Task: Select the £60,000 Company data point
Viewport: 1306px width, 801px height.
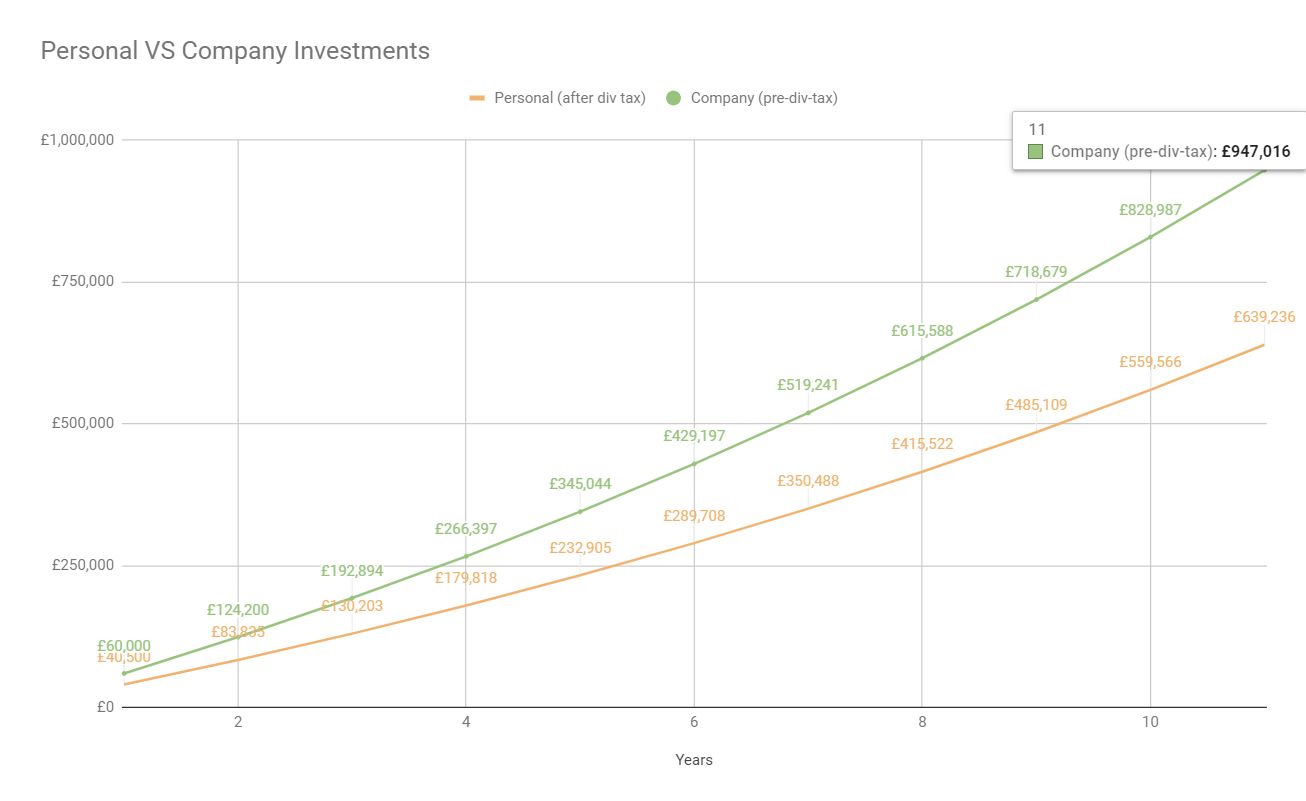Action: pyautogui.click(x=124, y=673)
